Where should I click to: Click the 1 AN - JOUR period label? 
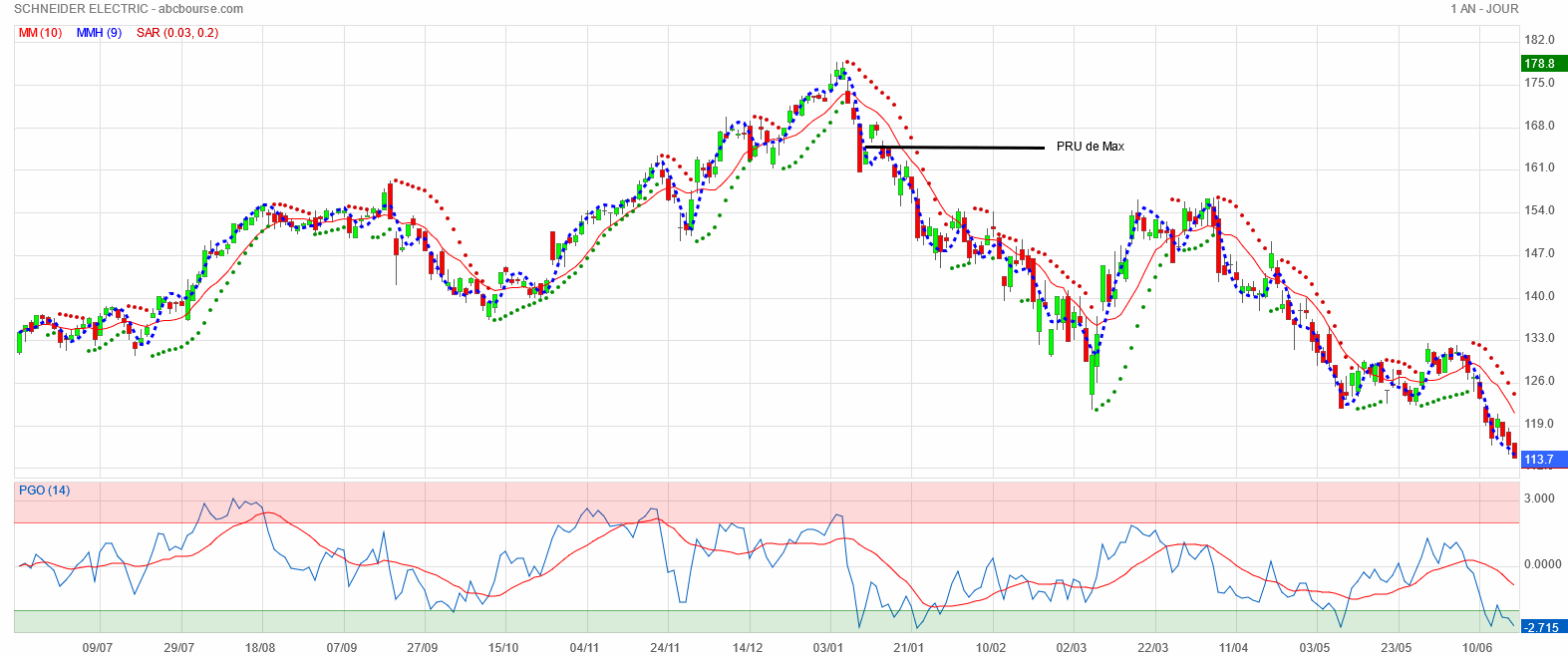click(x=1484, y=9)
